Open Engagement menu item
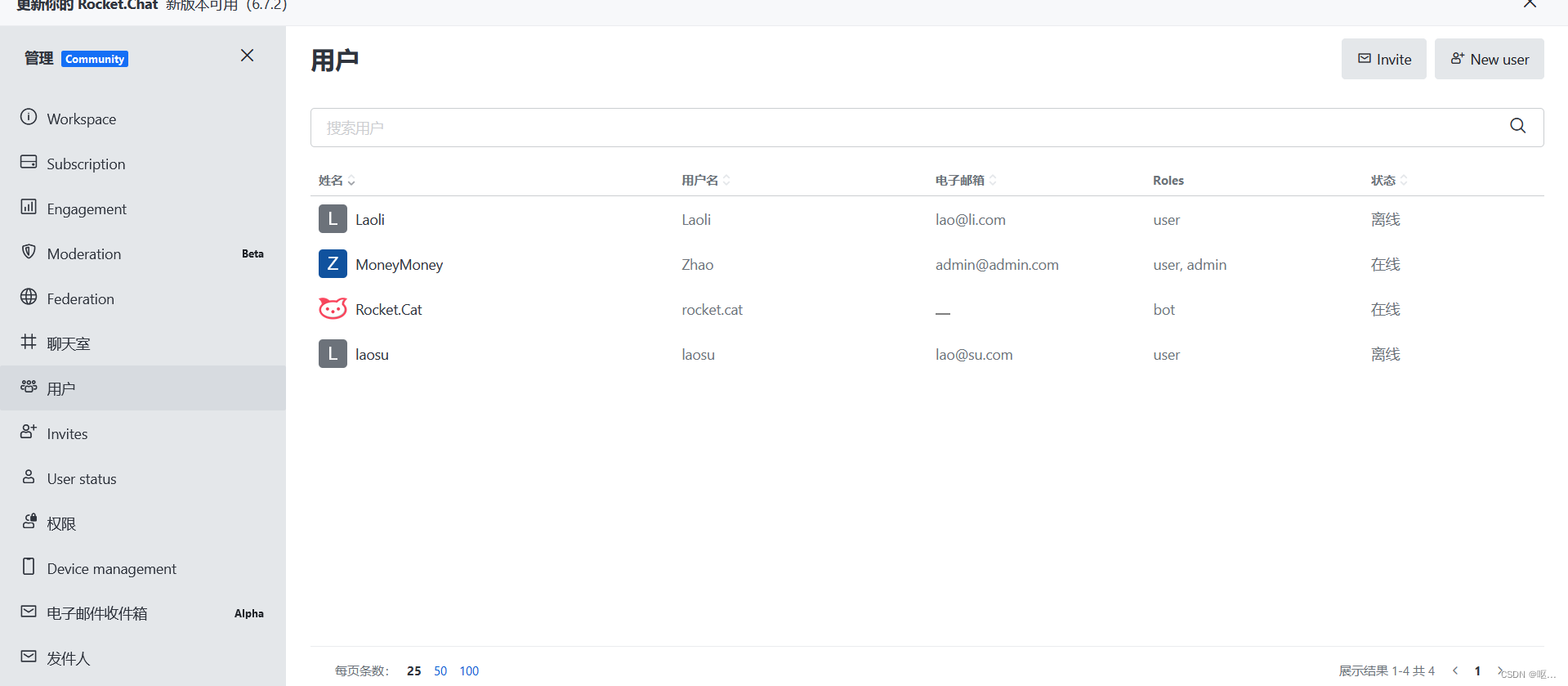Screen dimensions: 1568x686 point(143,208)
